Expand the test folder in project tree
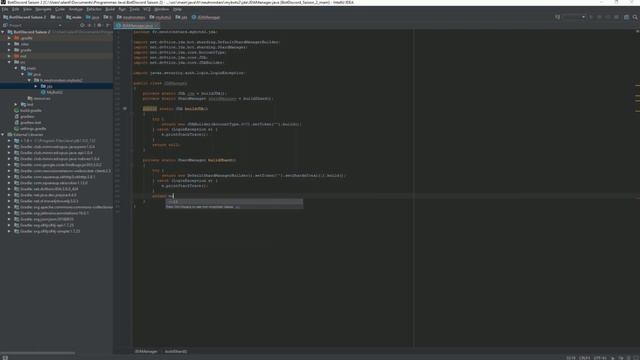This screenshot has height=360, width=640. click(x=16, y=104)
